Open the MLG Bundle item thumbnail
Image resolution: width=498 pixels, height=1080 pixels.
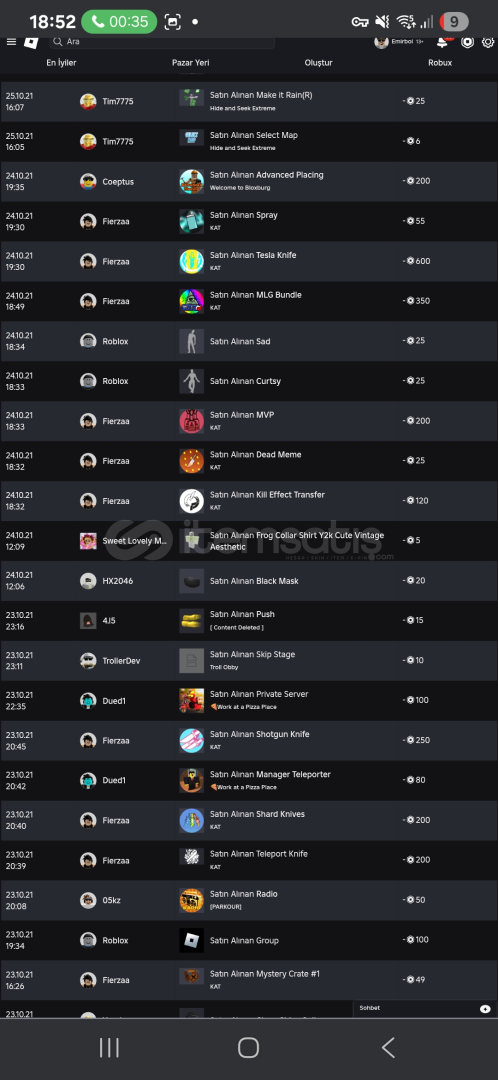click(x=191, y=302)
